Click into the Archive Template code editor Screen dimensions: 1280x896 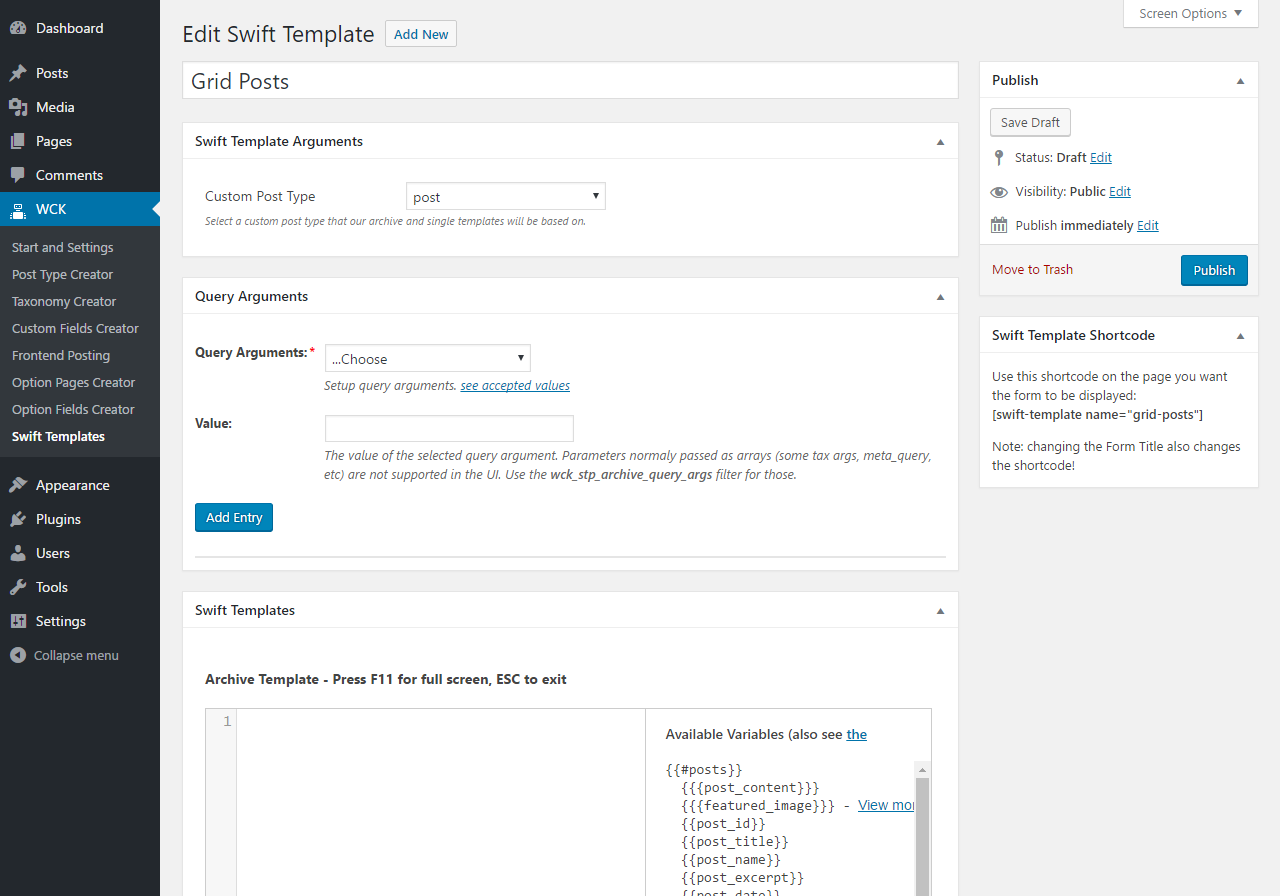441,802
